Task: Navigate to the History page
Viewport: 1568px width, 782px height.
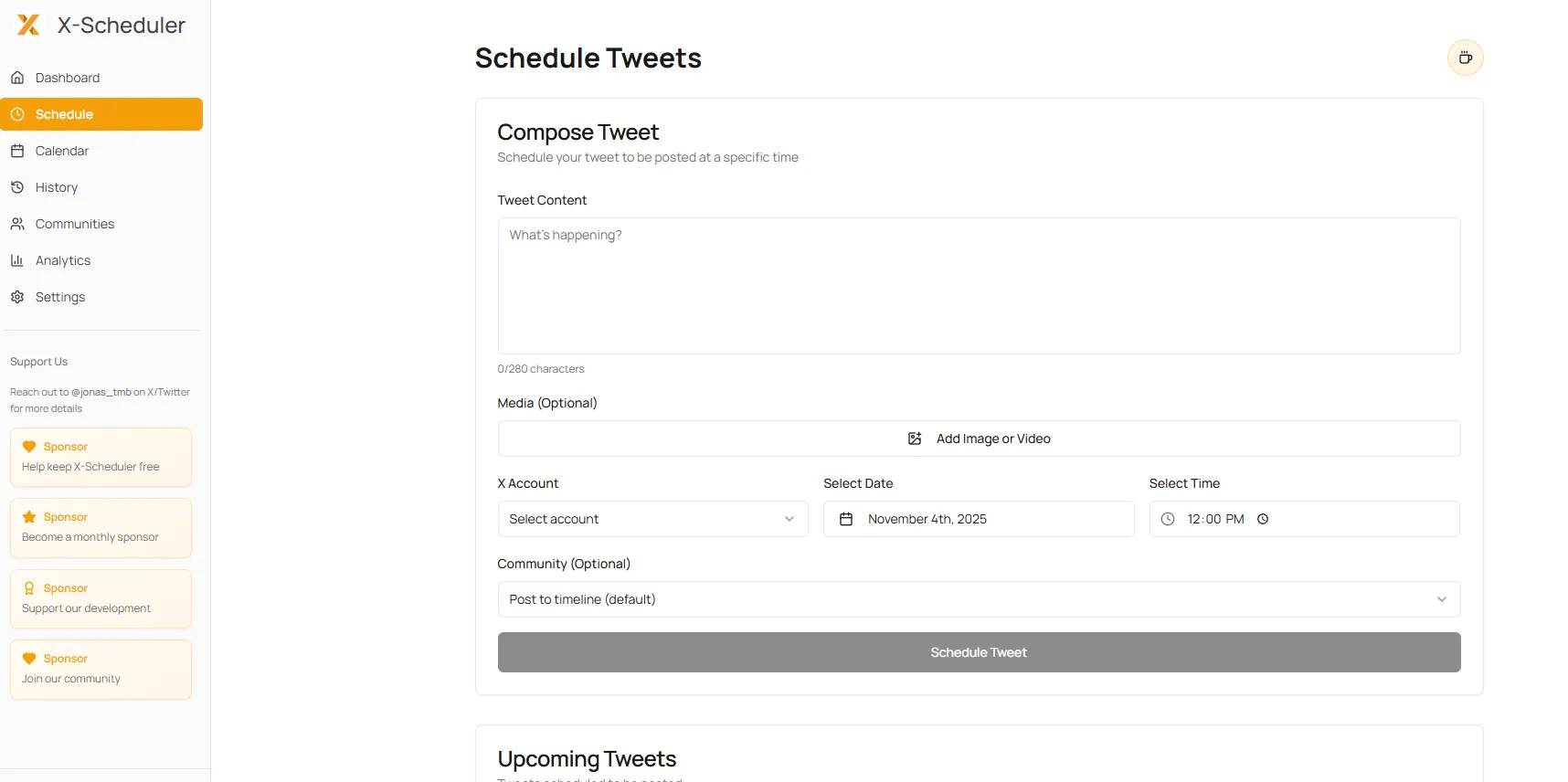Action: [x=57, y=187]
